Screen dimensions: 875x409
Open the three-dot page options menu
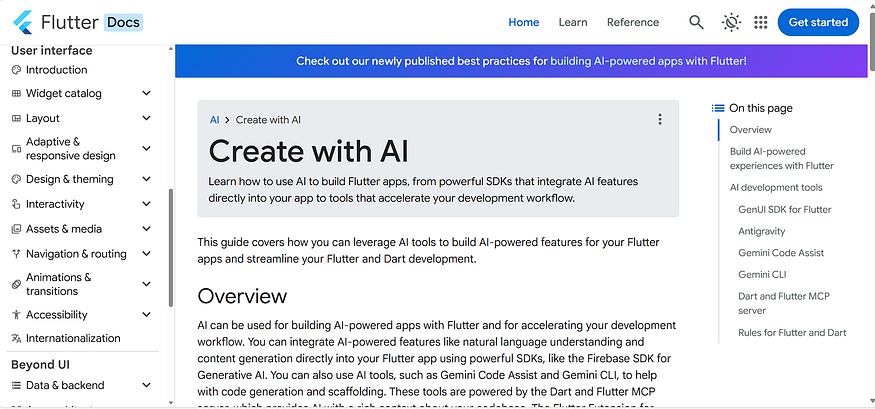click(660, 119)
